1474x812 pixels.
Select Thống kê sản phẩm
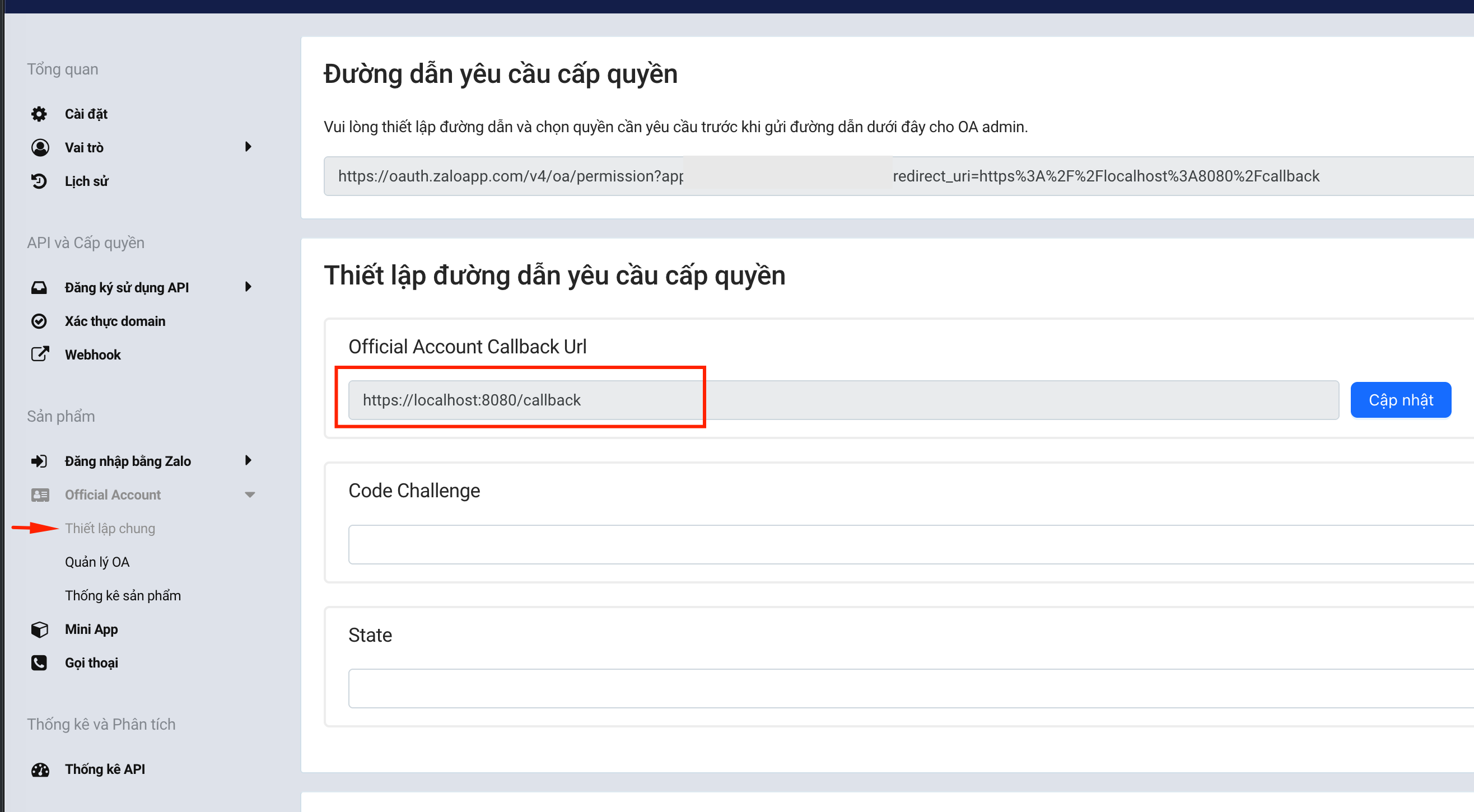point(123,595)
